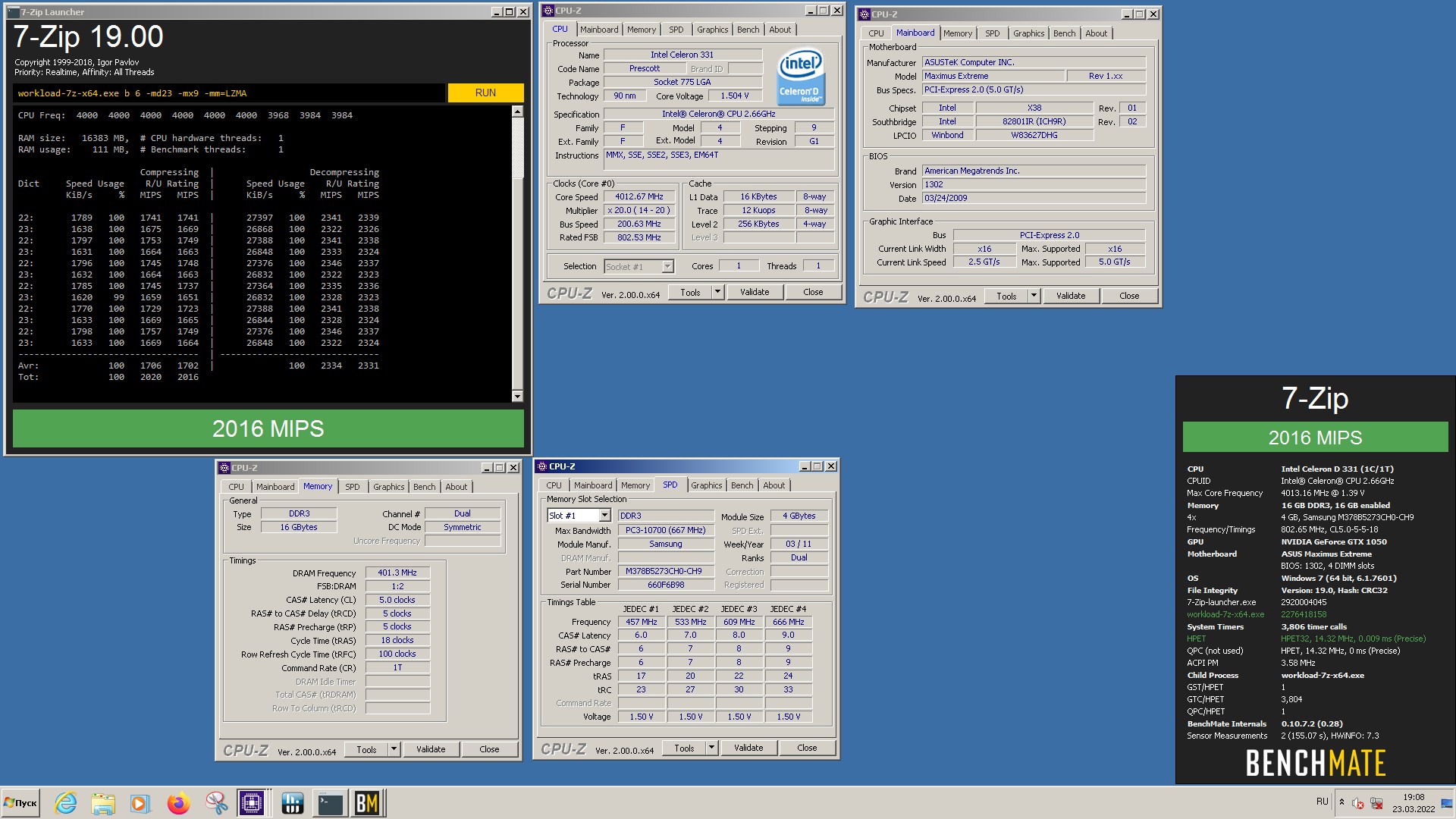This screenshot has width=1456, height=819.
Task: Click DRAM Frequency value 401.3 MHz
Action: click(398, 573)
